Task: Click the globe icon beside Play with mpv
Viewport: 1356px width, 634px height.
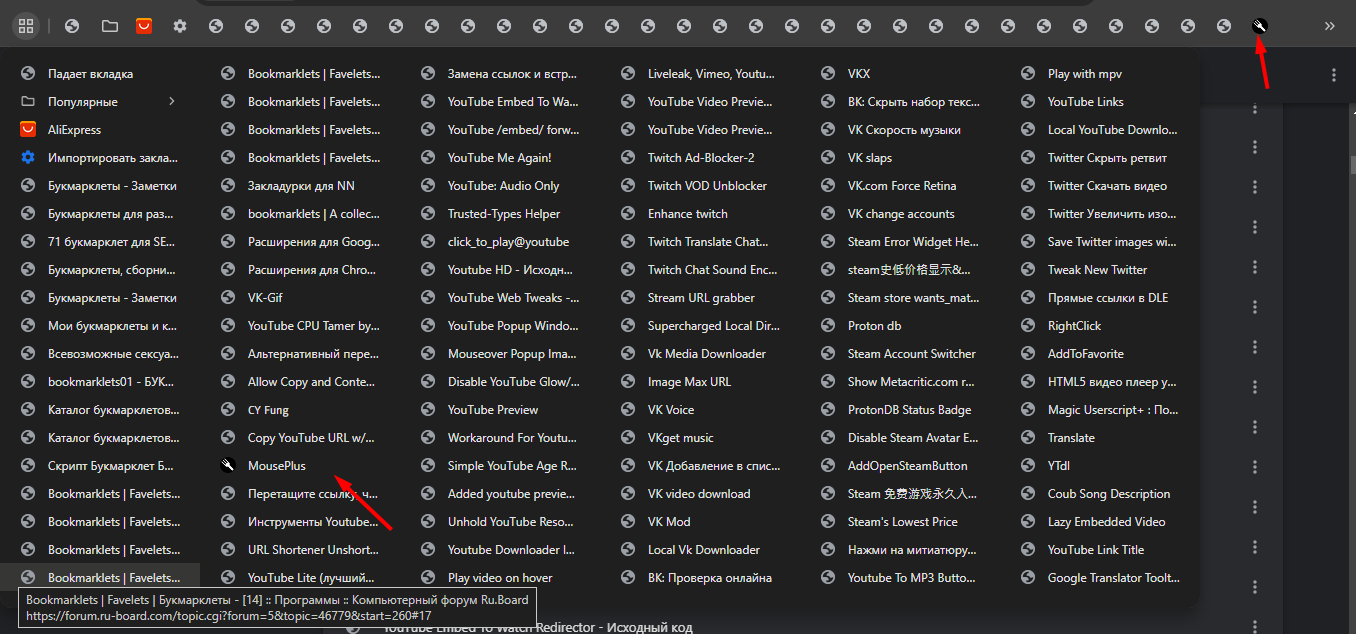Action: [x=1028, y=74]
